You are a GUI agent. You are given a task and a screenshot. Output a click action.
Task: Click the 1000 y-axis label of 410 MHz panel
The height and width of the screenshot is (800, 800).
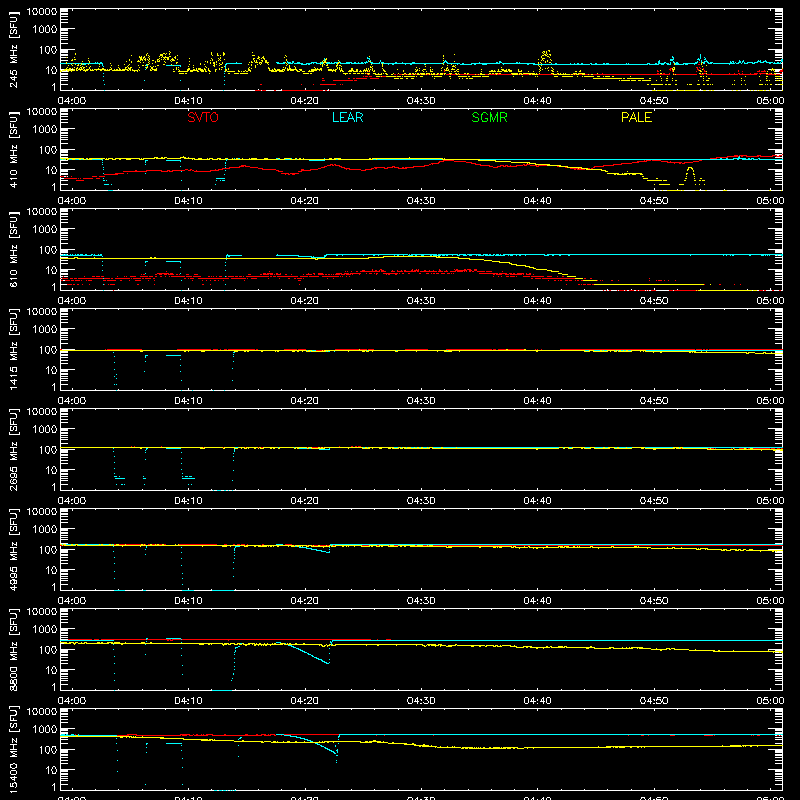coord(45,129)
